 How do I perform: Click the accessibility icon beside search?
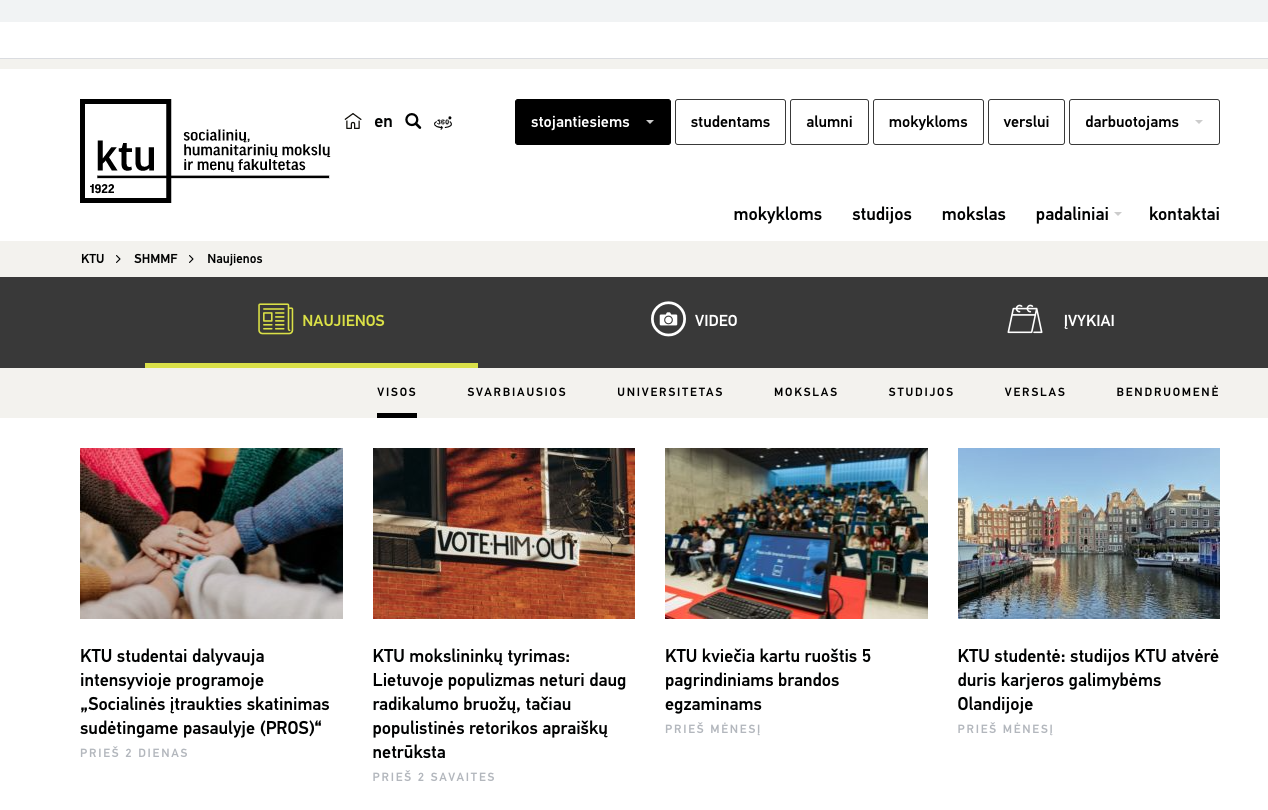[x=443, y=122]
